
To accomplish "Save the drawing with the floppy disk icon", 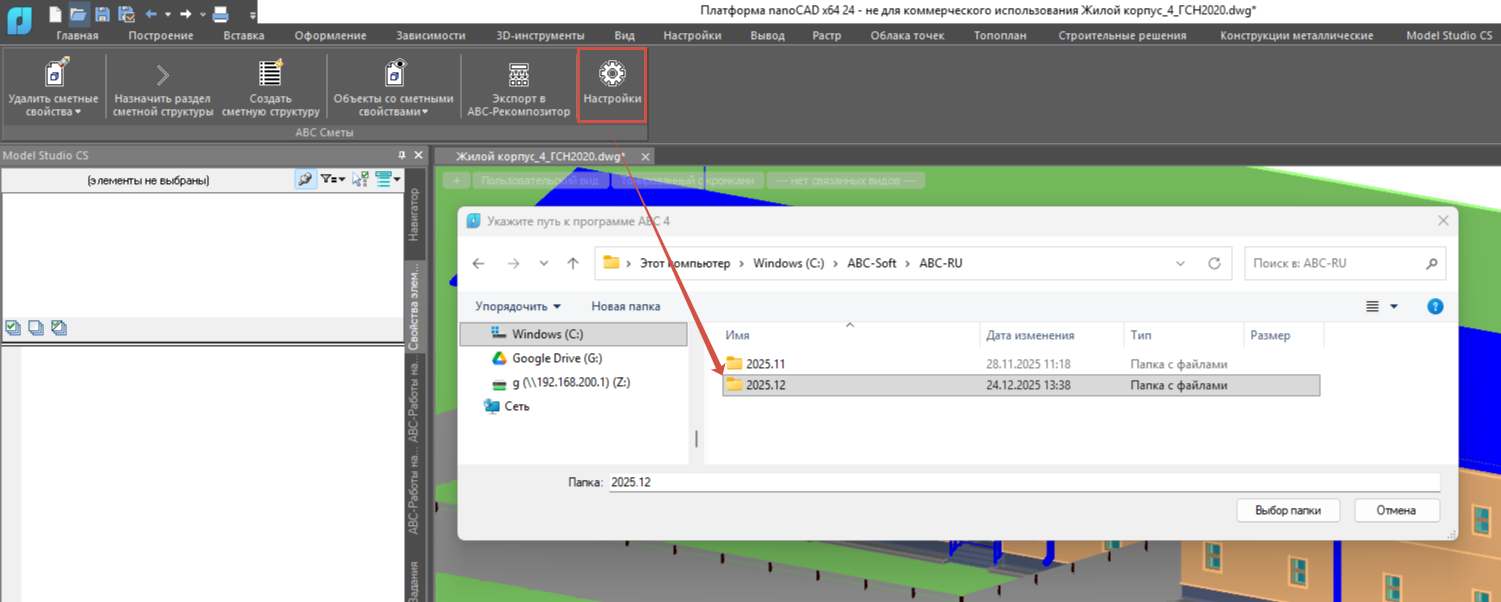I will point(102,14).
